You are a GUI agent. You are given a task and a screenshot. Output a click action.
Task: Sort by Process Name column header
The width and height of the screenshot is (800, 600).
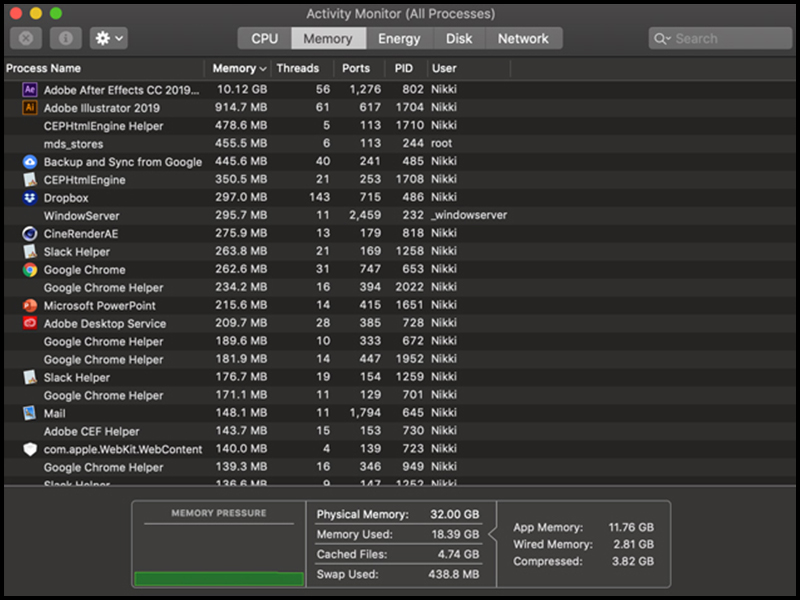(104, 68)
